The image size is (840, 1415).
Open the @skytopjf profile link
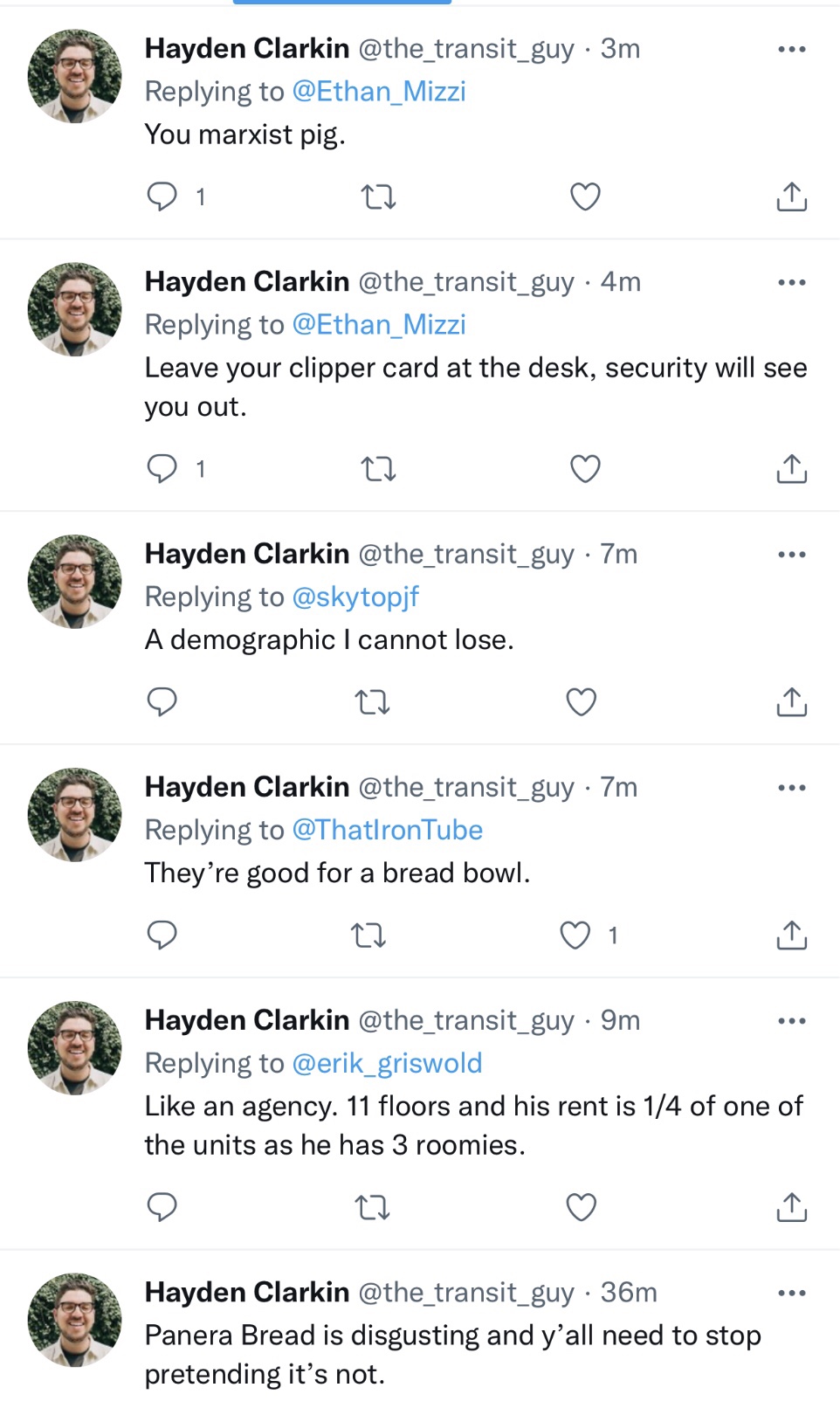(355, 597)
